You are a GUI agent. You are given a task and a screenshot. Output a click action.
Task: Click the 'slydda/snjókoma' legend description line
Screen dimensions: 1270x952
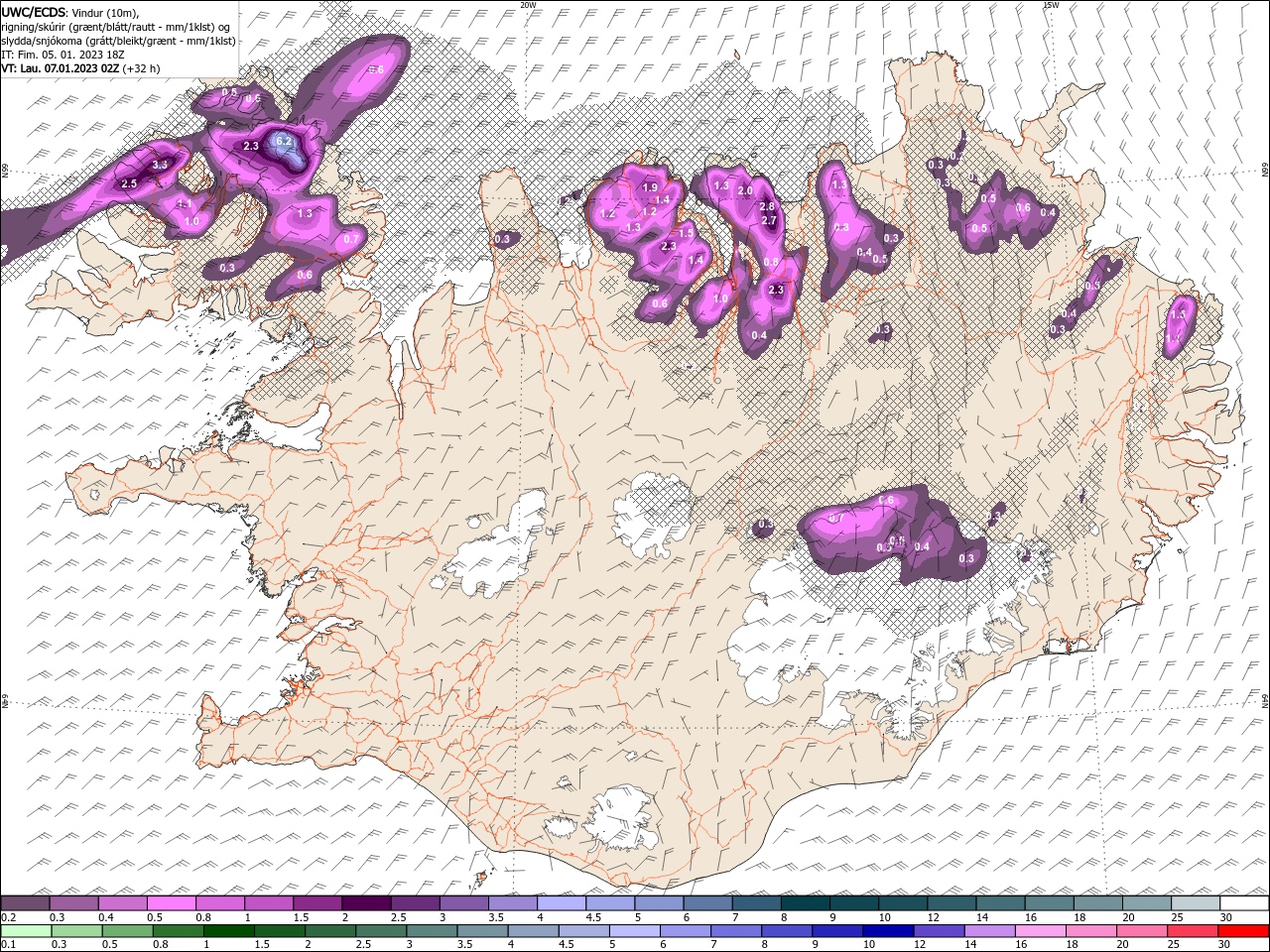pos(119,41)
